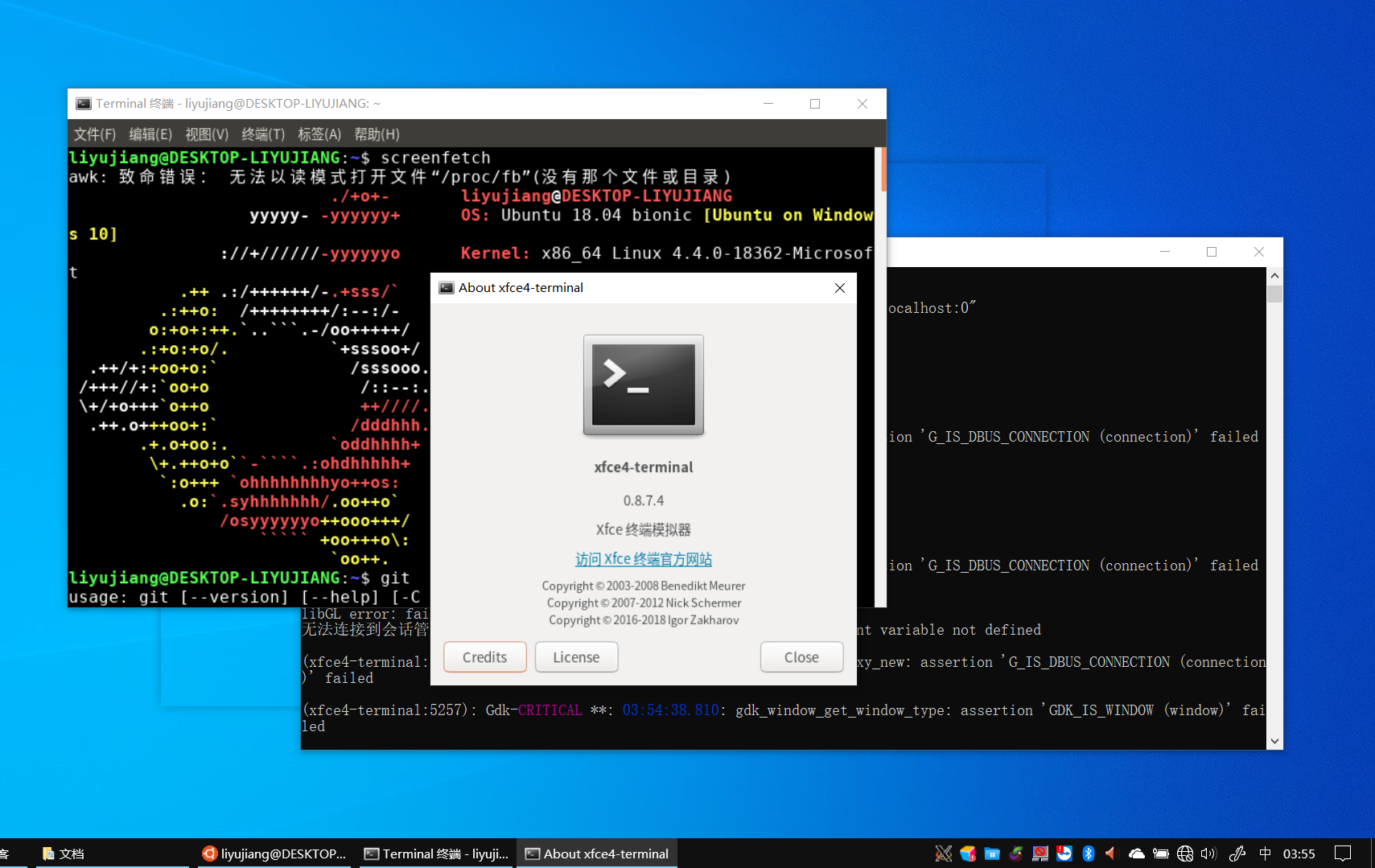1375x868 pixels.
Task: Click the blue folder tray icon
Action: click(992, 854)
